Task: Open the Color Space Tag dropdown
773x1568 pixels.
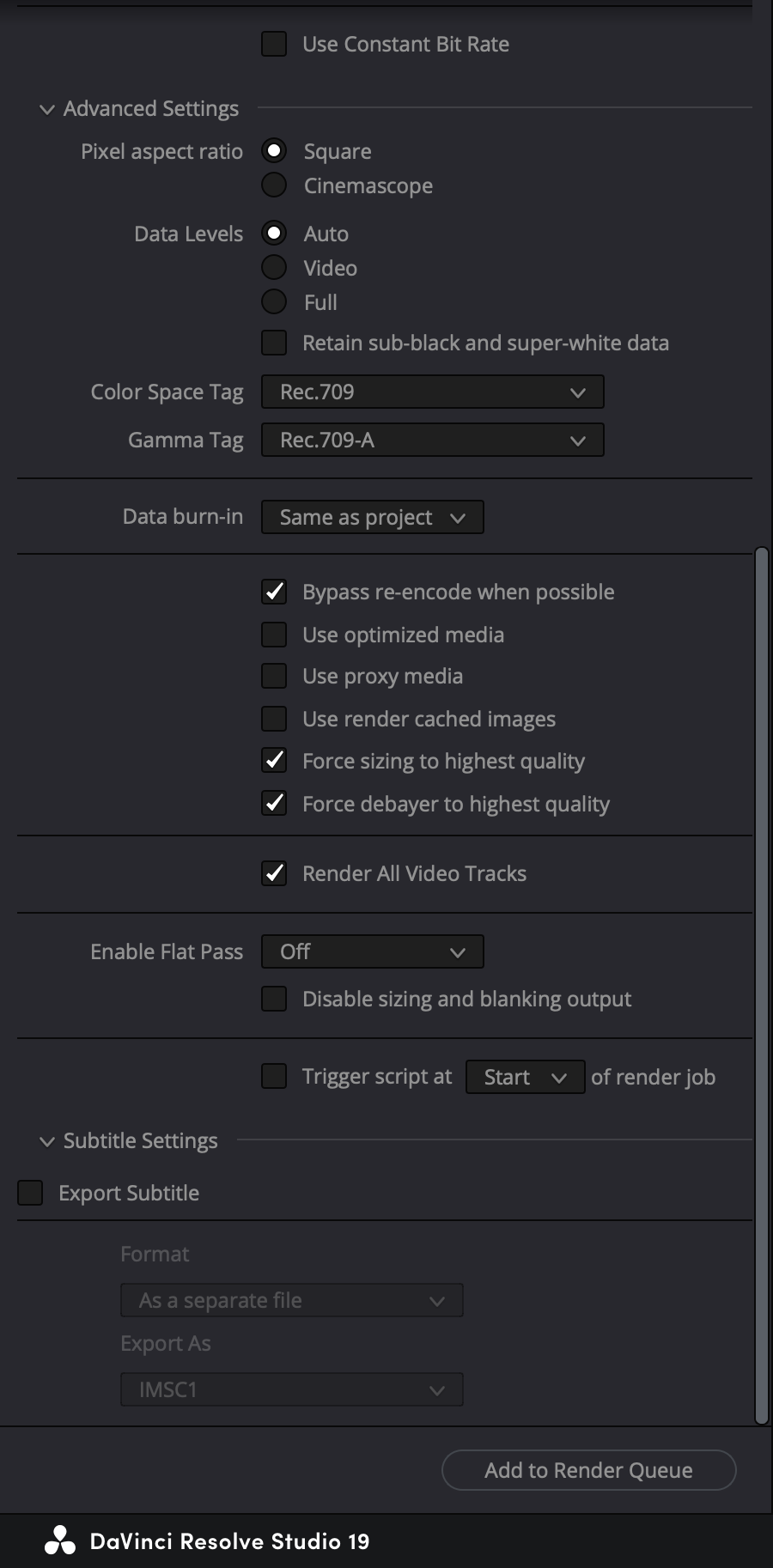Action: click(x=432, y=392)
